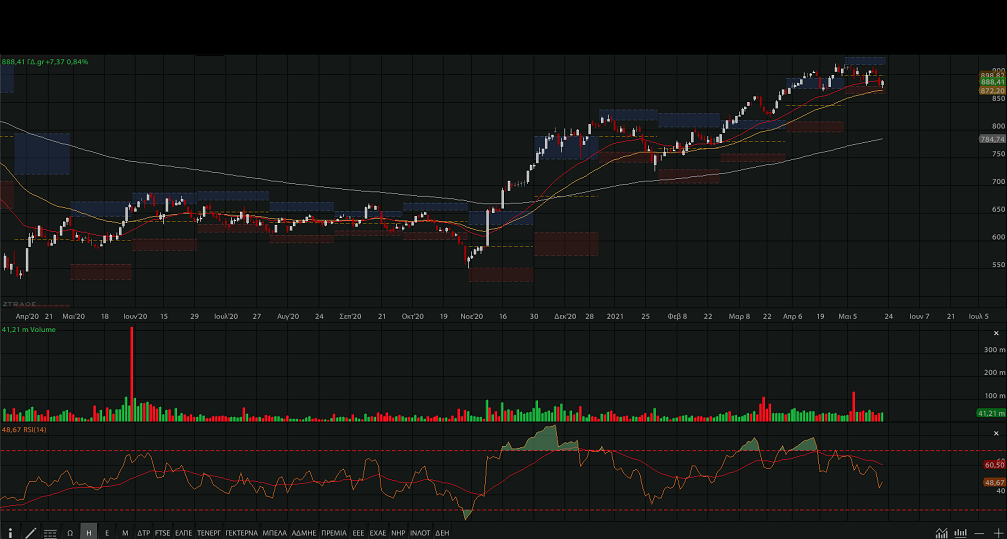Screen dimensions: 1007x539
Task: Open the ΕΕΕ symbol chart
Action: point(358,533)
